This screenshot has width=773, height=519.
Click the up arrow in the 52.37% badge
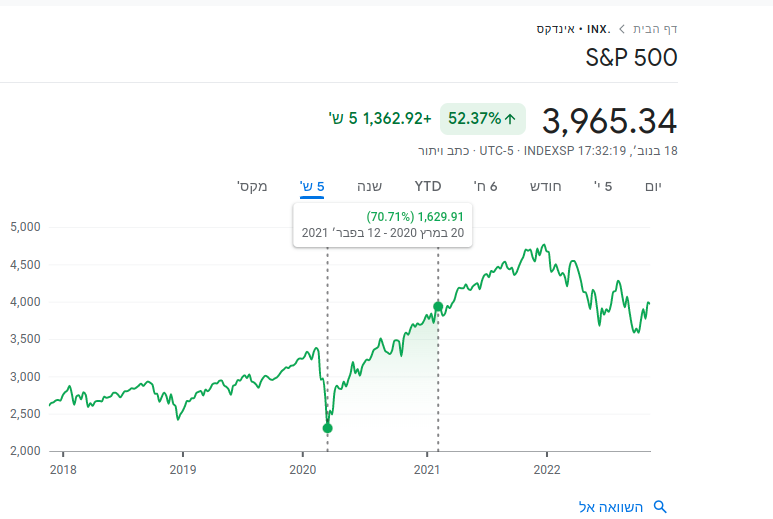point(510,119)
